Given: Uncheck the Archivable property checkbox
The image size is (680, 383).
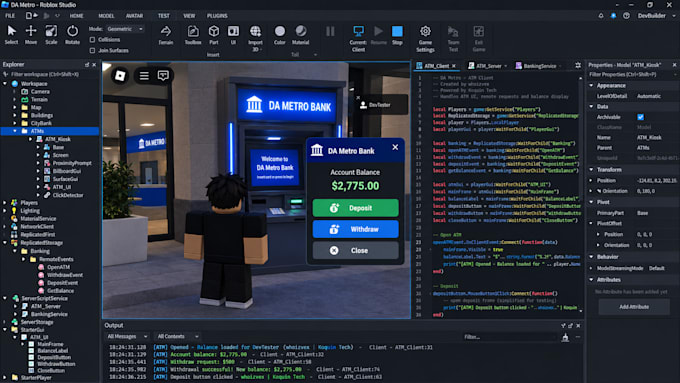Looking at the screenshot, I should [x=641, y=117].
